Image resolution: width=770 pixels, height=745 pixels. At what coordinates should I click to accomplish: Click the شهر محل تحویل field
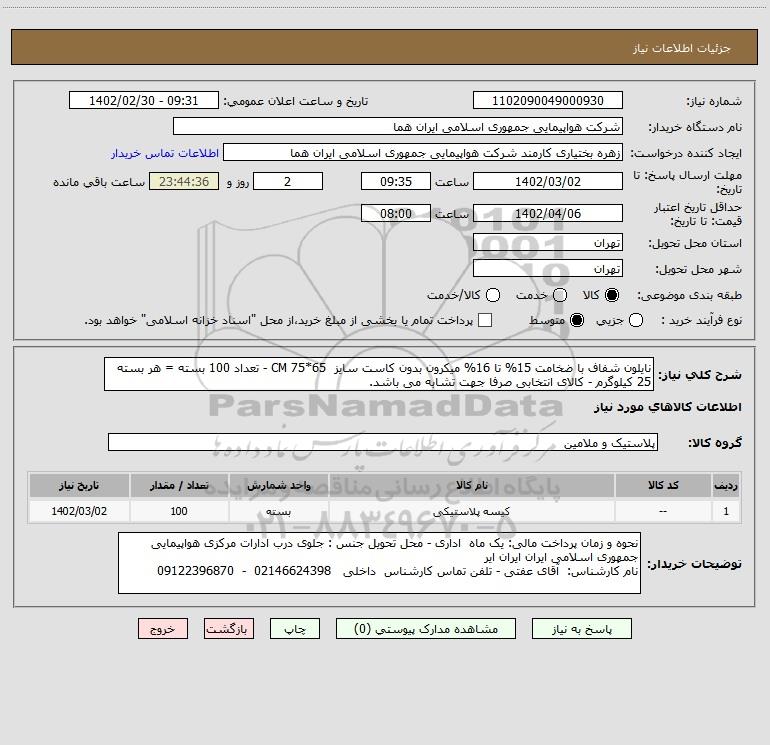547,269
